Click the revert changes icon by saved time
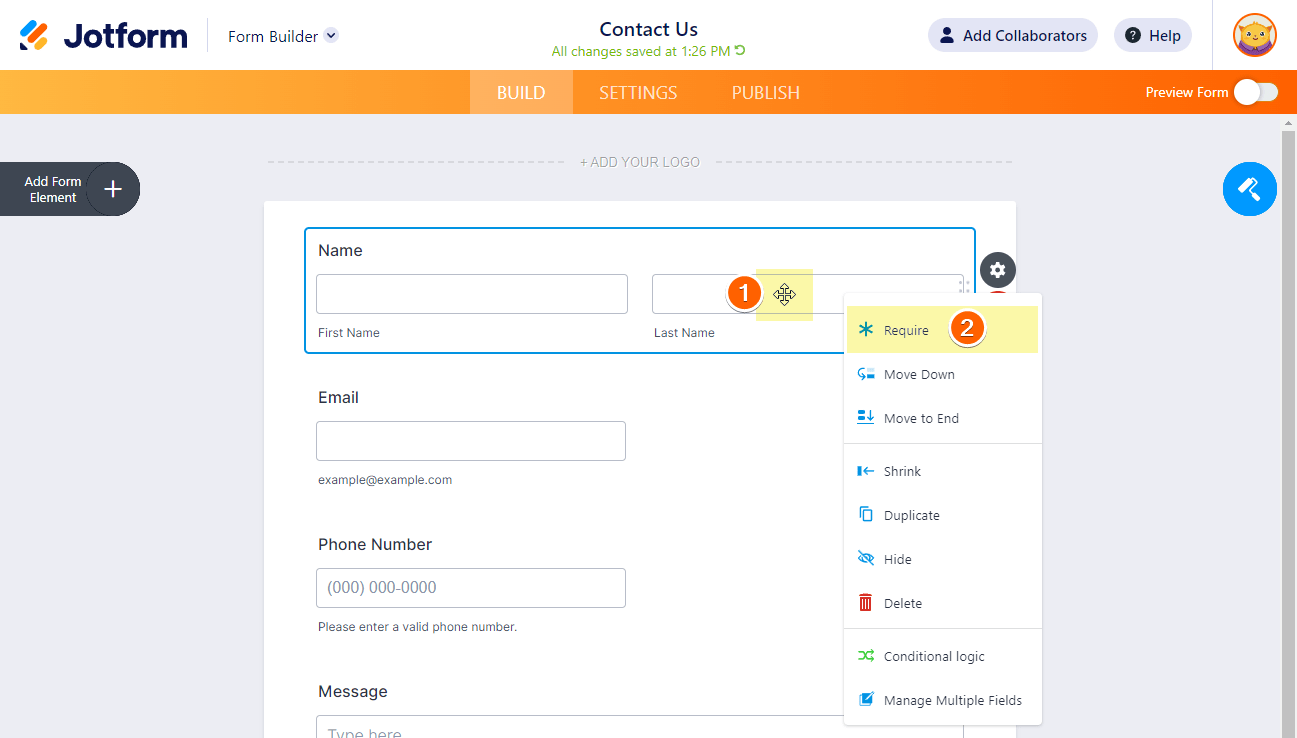Viewport: 1297px width, 738px height. tap(740, 51)
